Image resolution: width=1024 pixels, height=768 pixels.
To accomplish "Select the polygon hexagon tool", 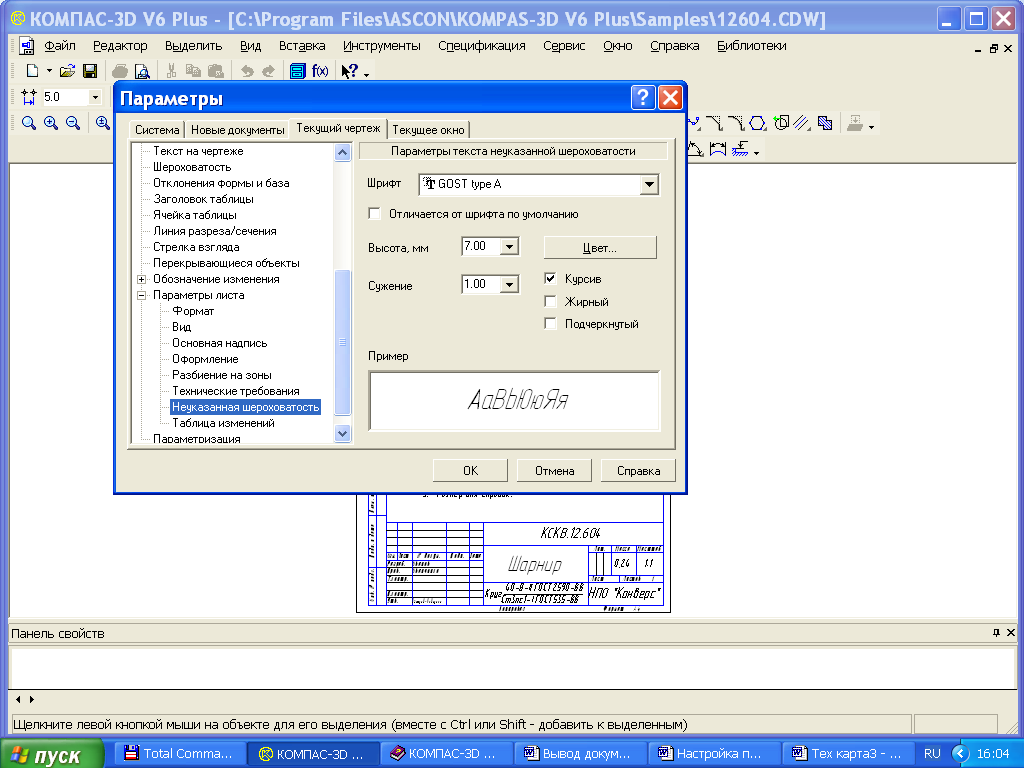I will 758,123.
